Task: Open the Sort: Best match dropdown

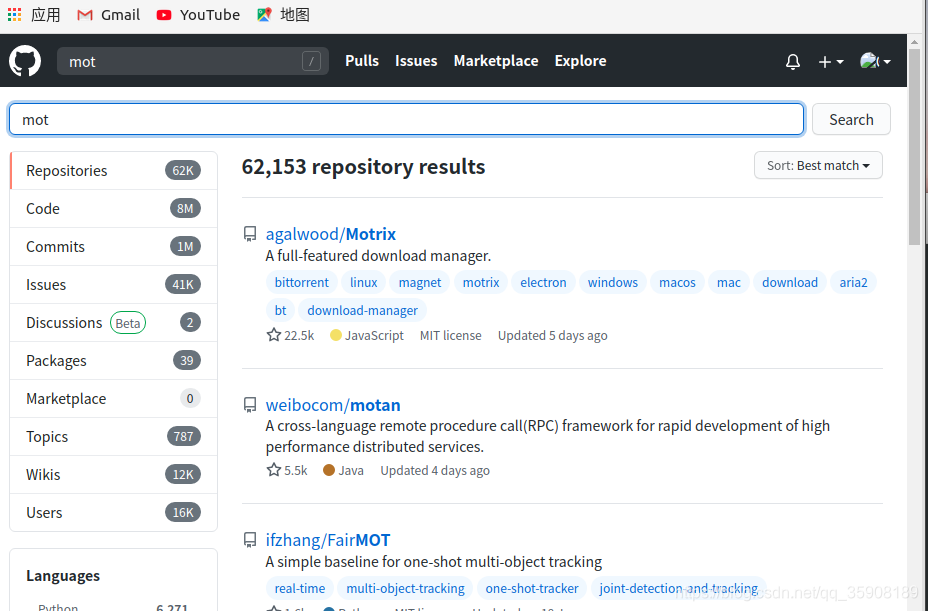Action: point(818,165)
